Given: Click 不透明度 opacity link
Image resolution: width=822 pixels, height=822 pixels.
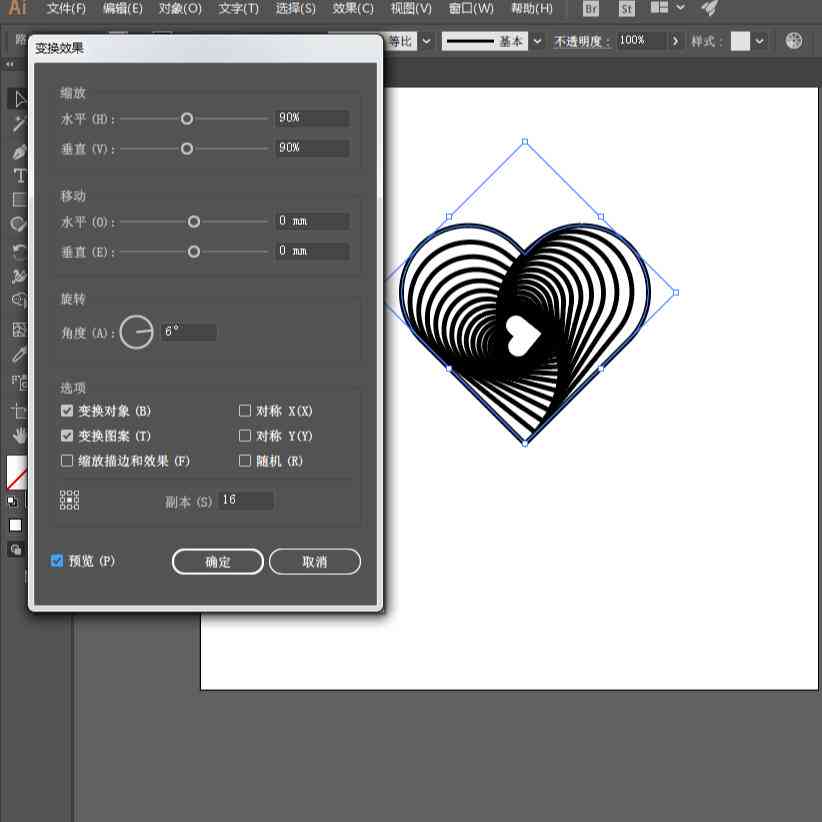Looking at the screenshot, I should (582, 41).
